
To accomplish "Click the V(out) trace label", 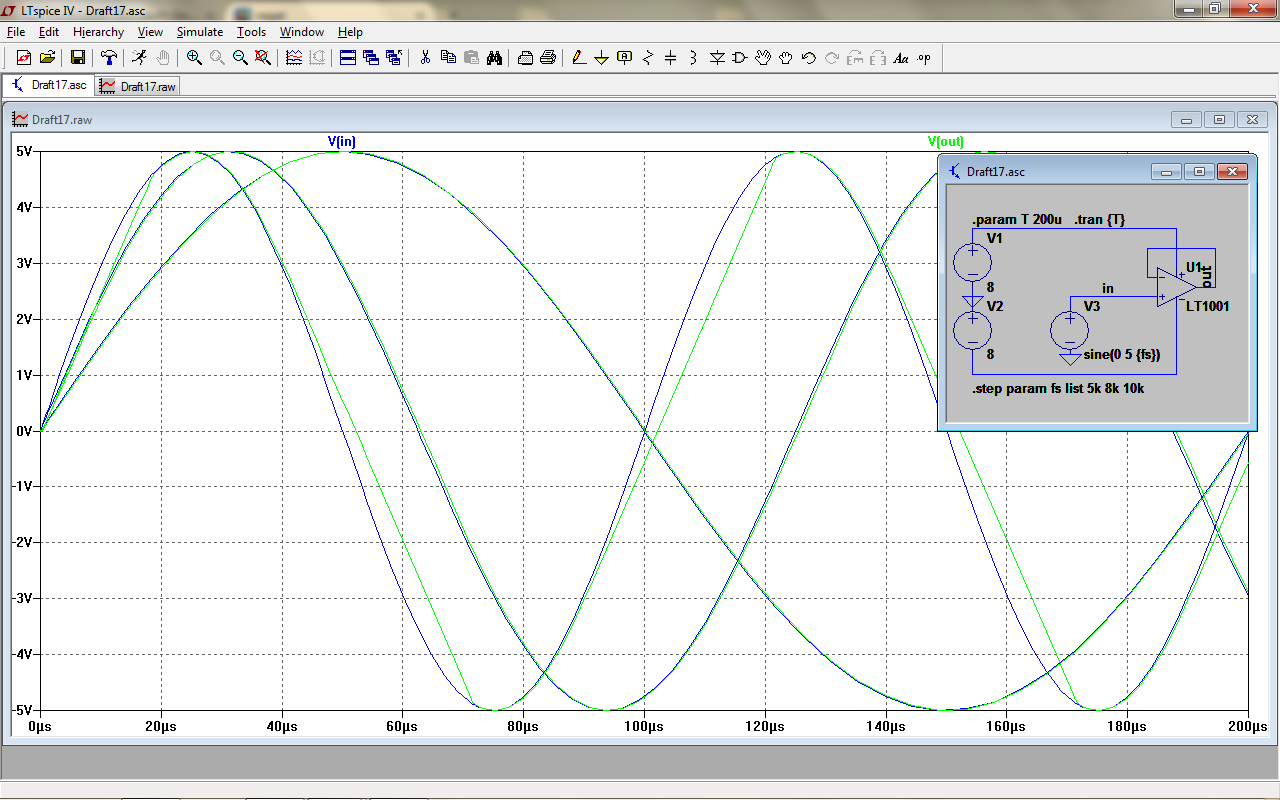I will click(945, 141).
